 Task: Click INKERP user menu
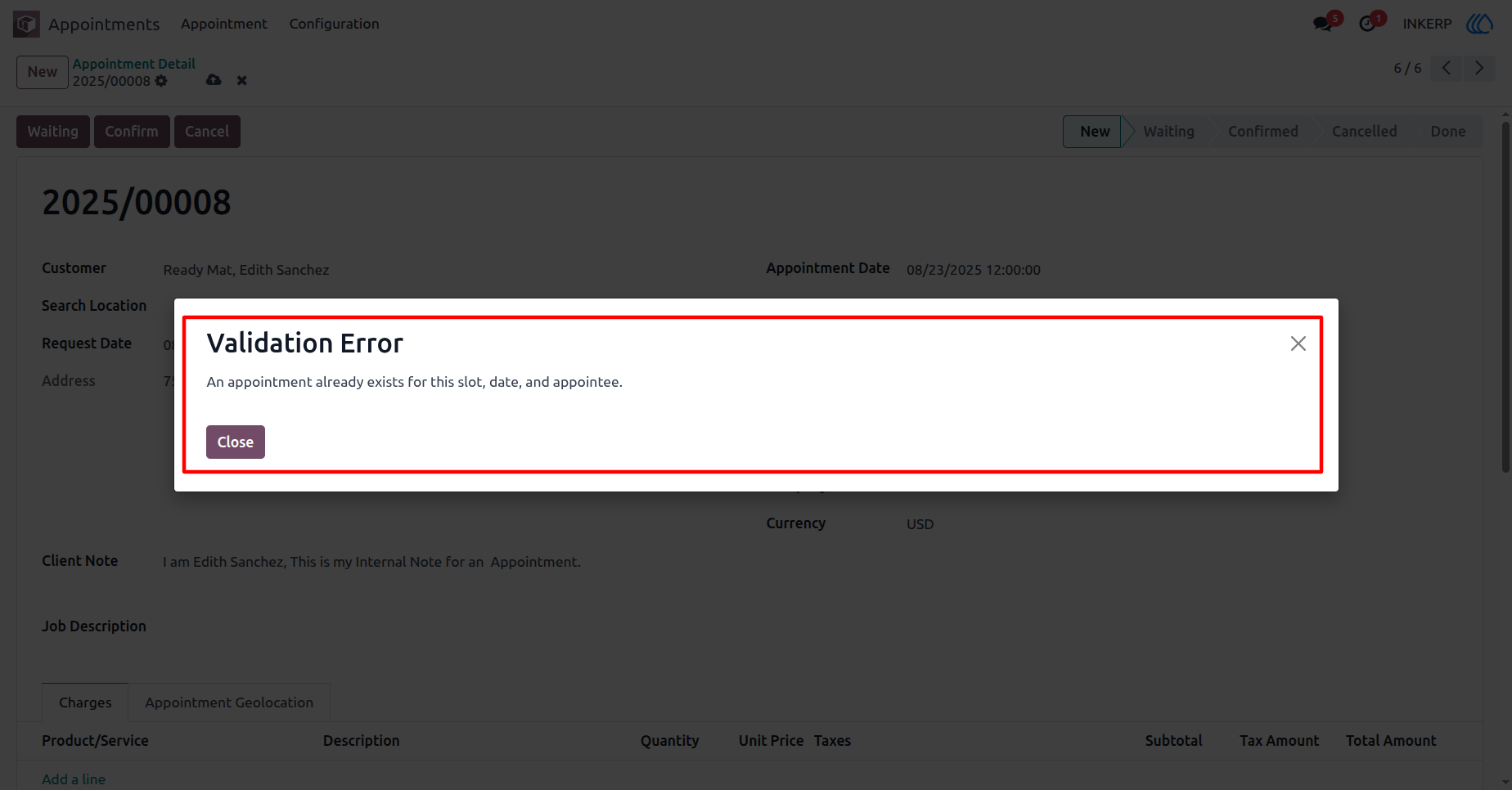coord(1427,24)
